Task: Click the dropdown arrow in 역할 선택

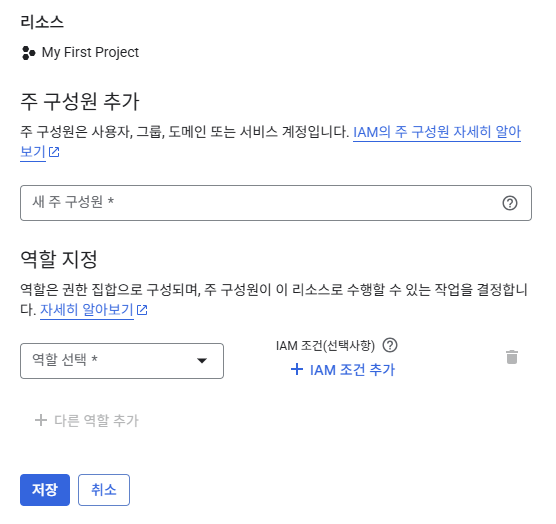Action: click(x=202, y=361)
